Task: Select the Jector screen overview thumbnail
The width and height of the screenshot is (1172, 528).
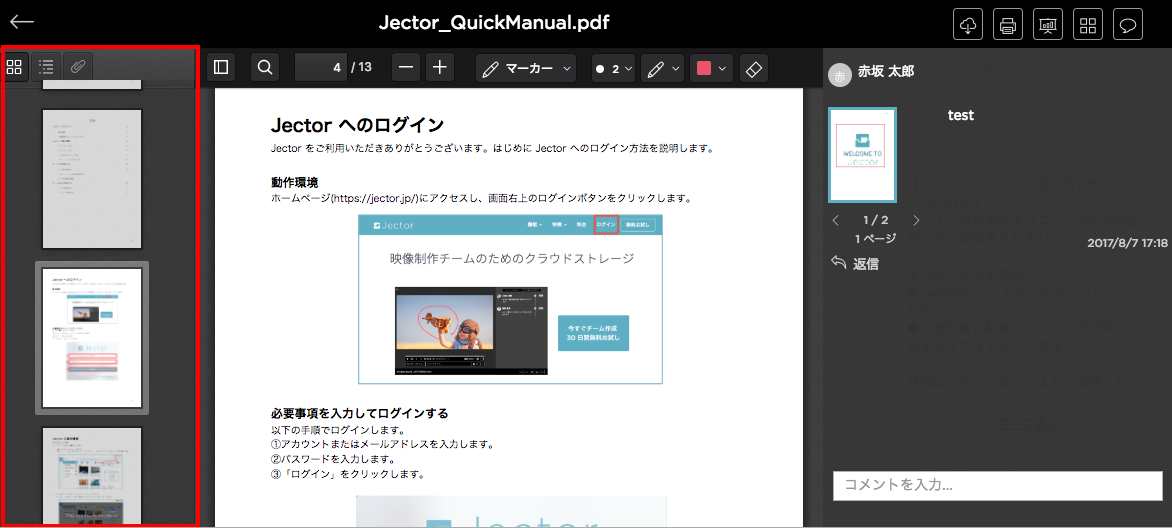Action: [x=92, y=475]
